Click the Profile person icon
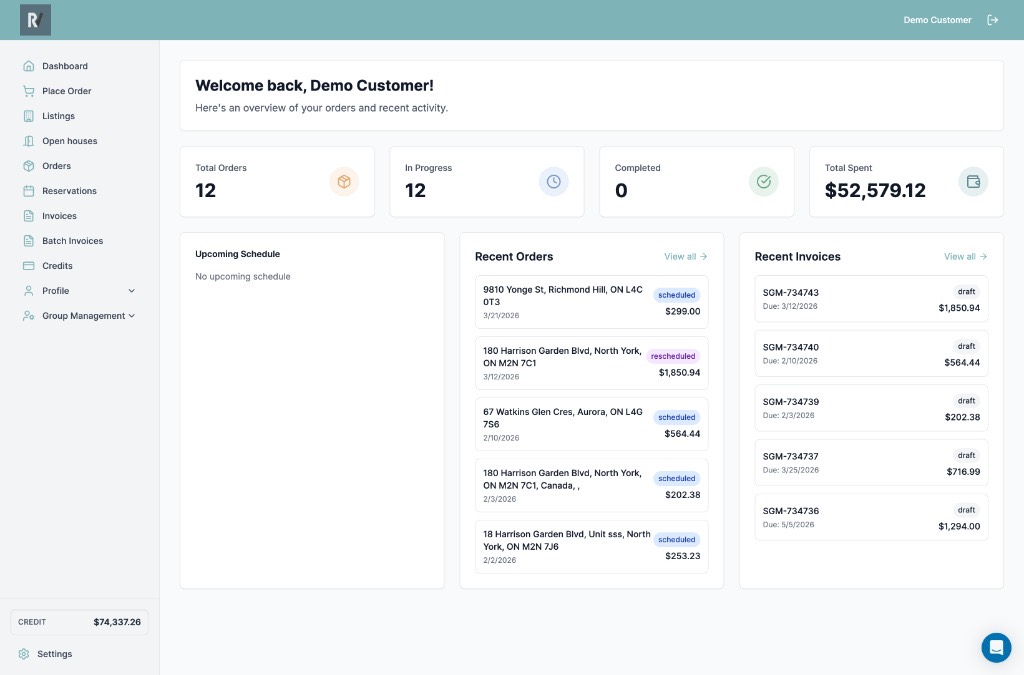Image resolution: width=1024 pixels, height=675 pixels. pos(29,290)
